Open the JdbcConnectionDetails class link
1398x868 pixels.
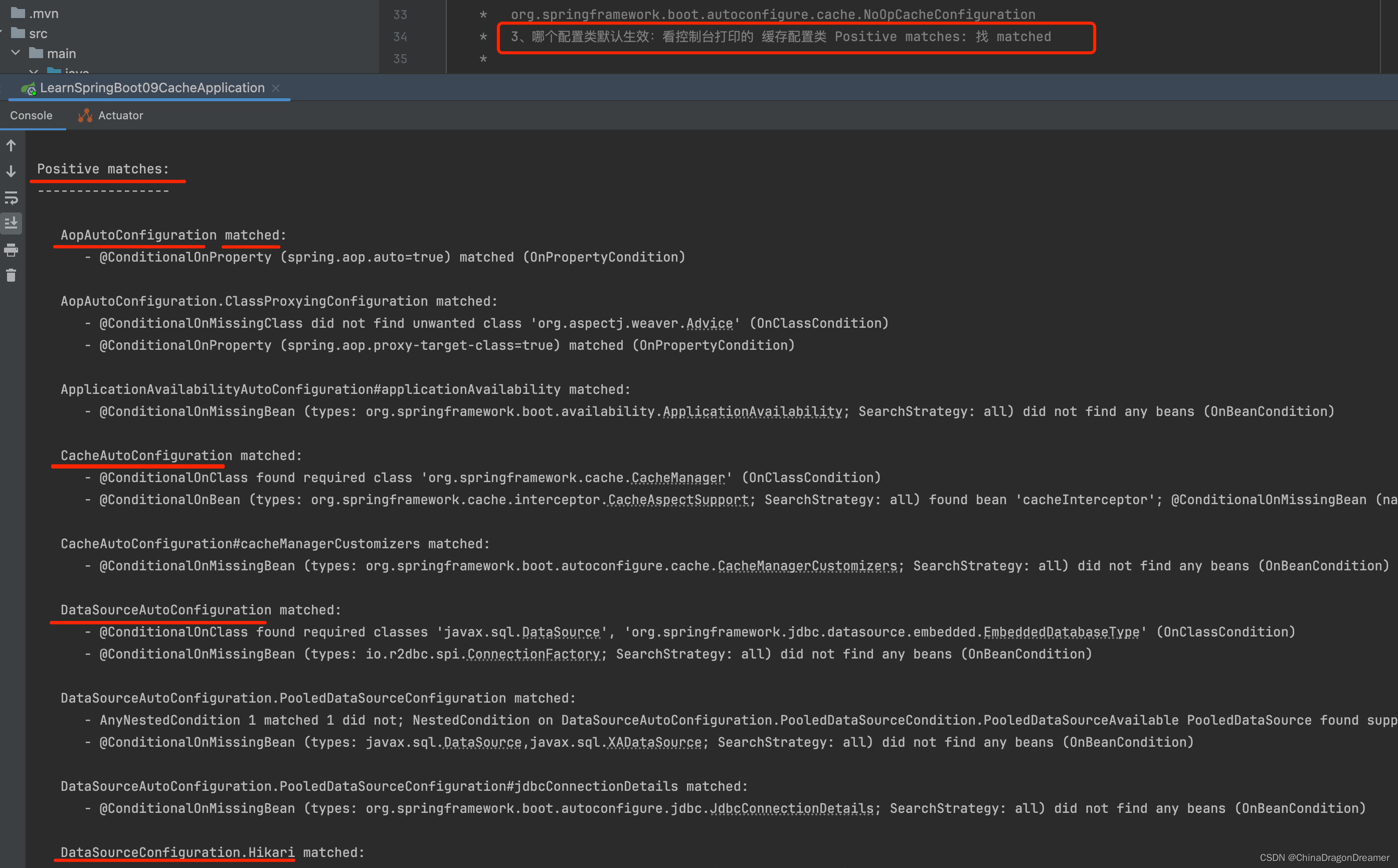click(x=792, y=808)
